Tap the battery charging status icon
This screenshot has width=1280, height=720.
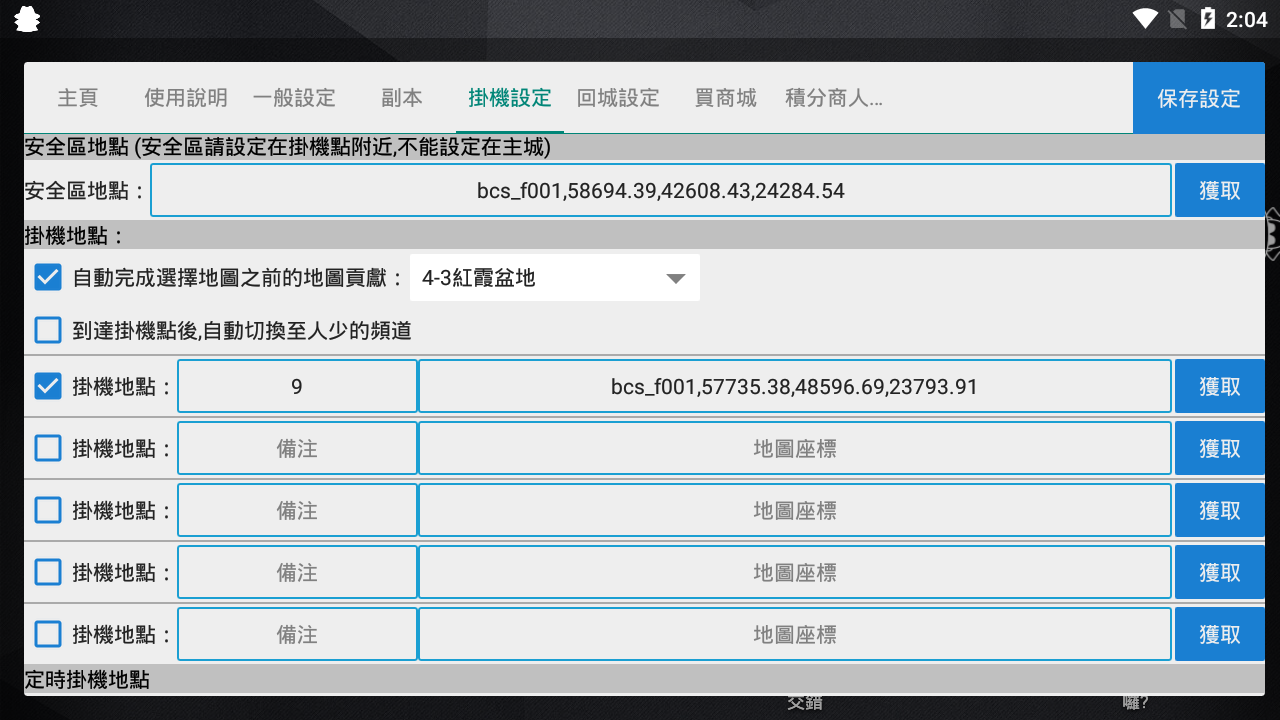pyautogui.click(x=1208, y=19)
